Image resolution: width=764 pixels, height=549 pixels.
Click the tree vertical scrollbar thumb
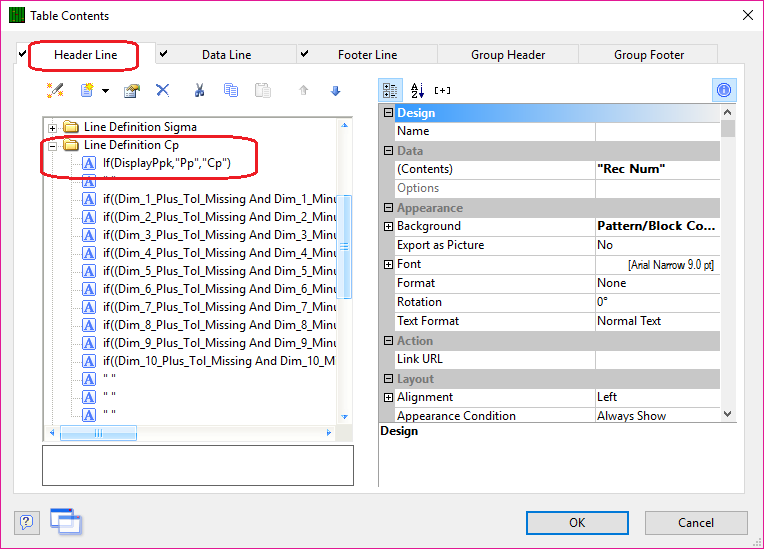click(344, 246)
